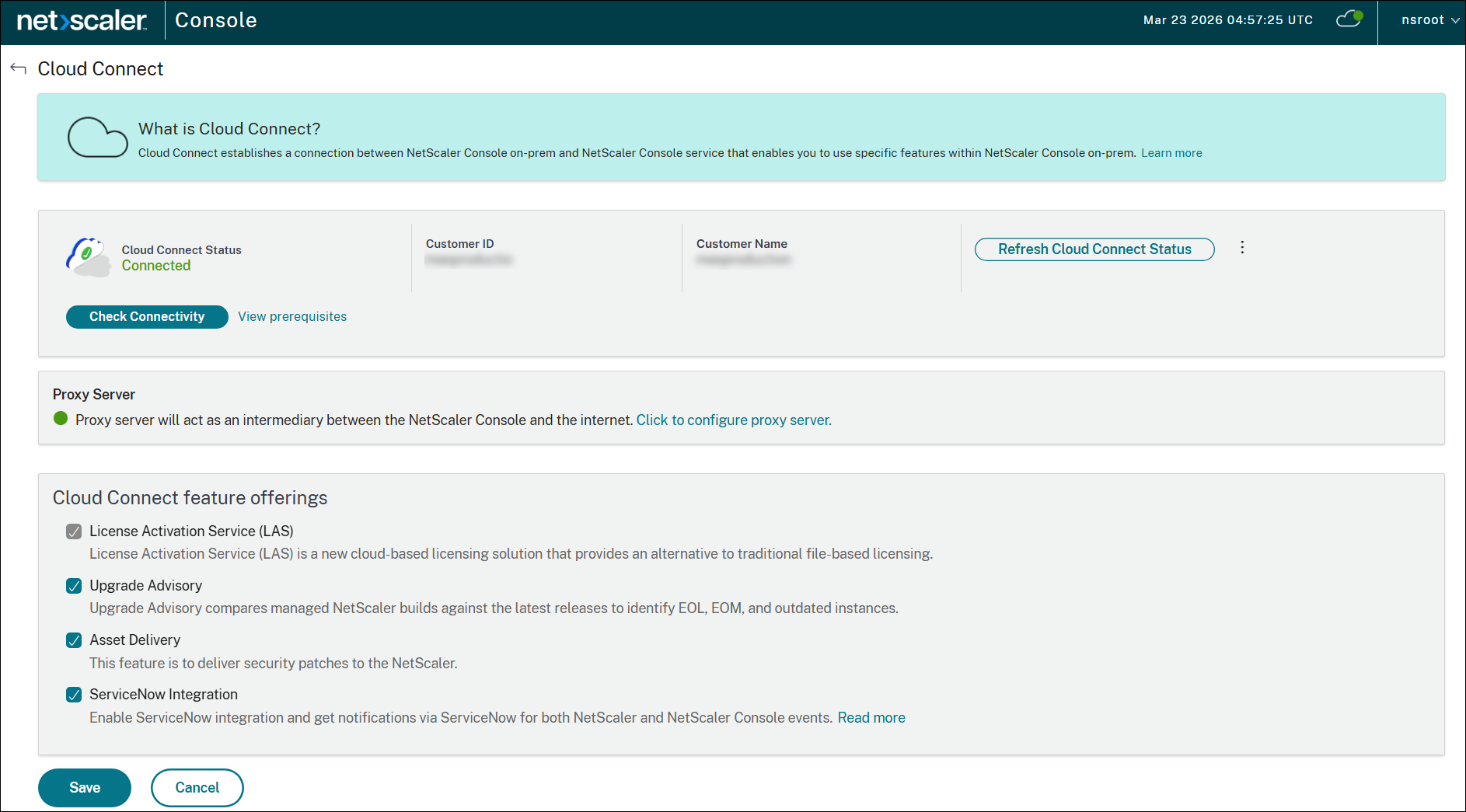Uncheck ServiceNow Integration checkbox
Screen dimensions: 1466x812
coord(74,695)
